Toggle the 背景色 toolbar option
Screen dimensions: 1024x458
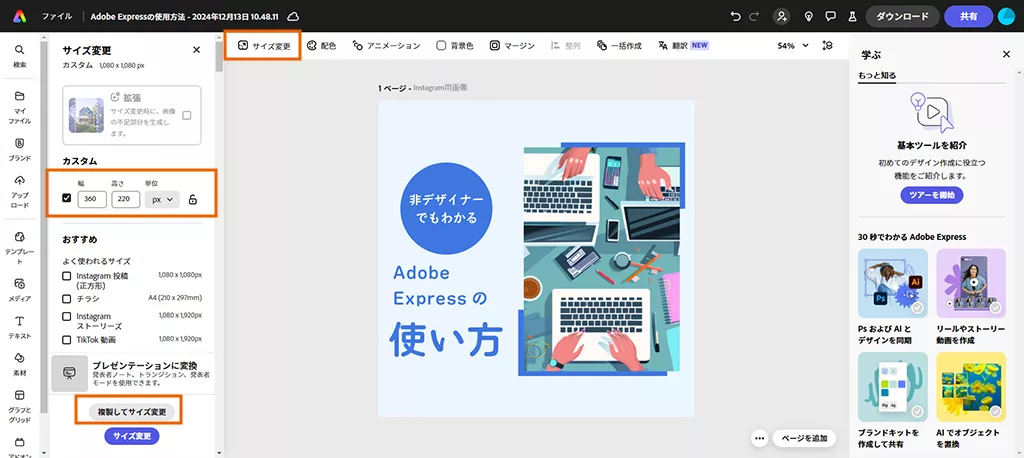(455, 46)
